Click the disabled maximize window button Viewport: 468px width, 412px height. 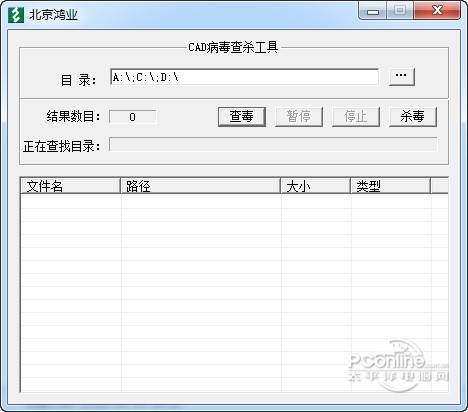tap(400, 11)
